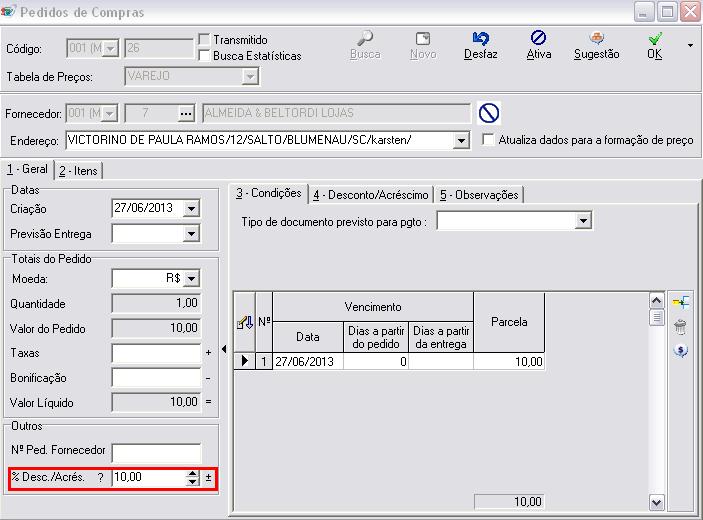703x520 pixels.
Task: Open Tipo de documento previsto dropdown
Action: (x=583, y=221)
